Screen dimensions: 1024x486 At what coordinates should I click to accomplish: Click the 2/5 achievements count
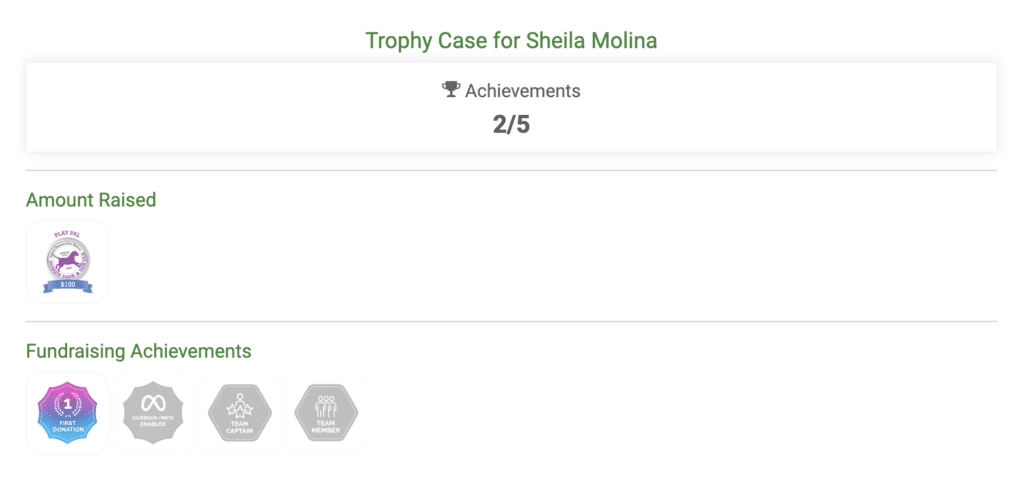pos(511,125)
